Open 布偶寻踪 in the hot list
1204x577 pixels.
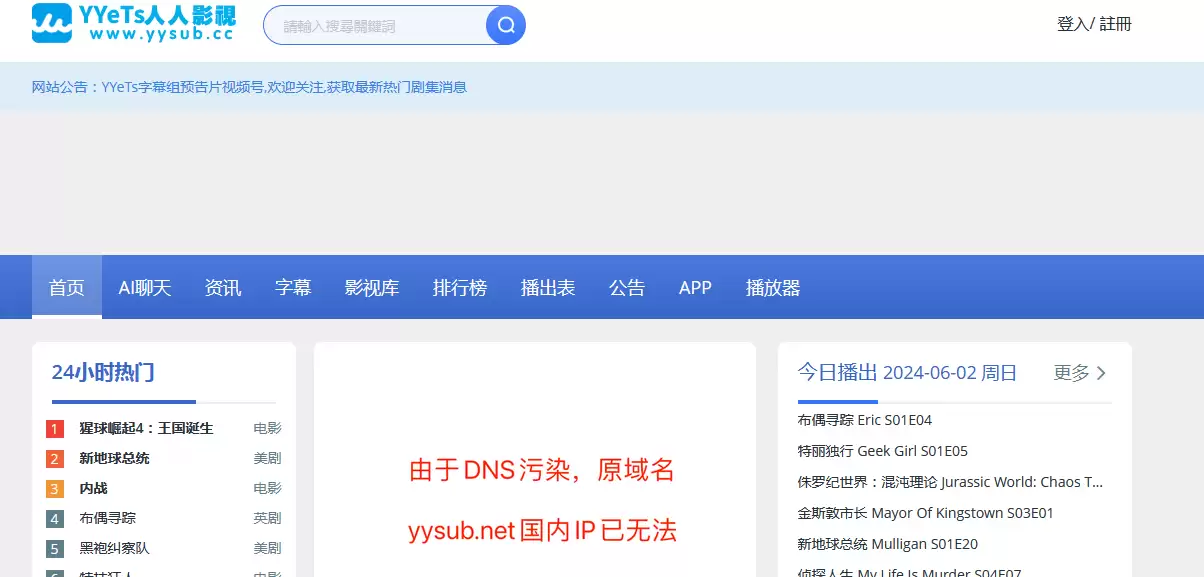coord(108,518)
